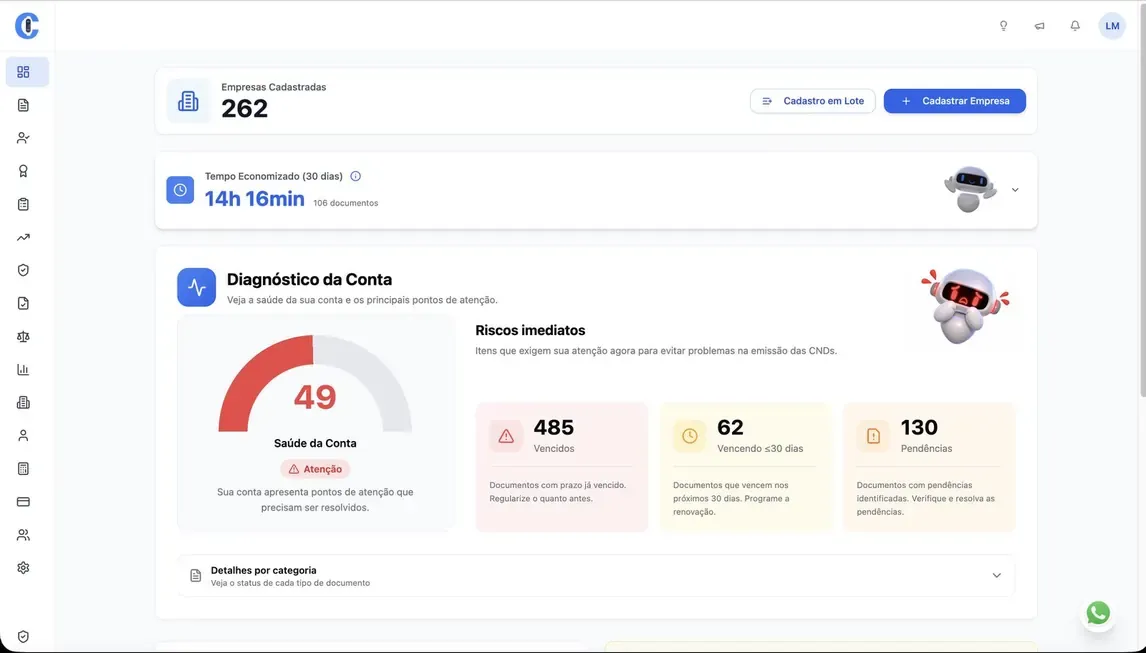Click the Cadastrar Empresa button
The height and width of the screenshot is (653, 1146).
tap(955, 101)
